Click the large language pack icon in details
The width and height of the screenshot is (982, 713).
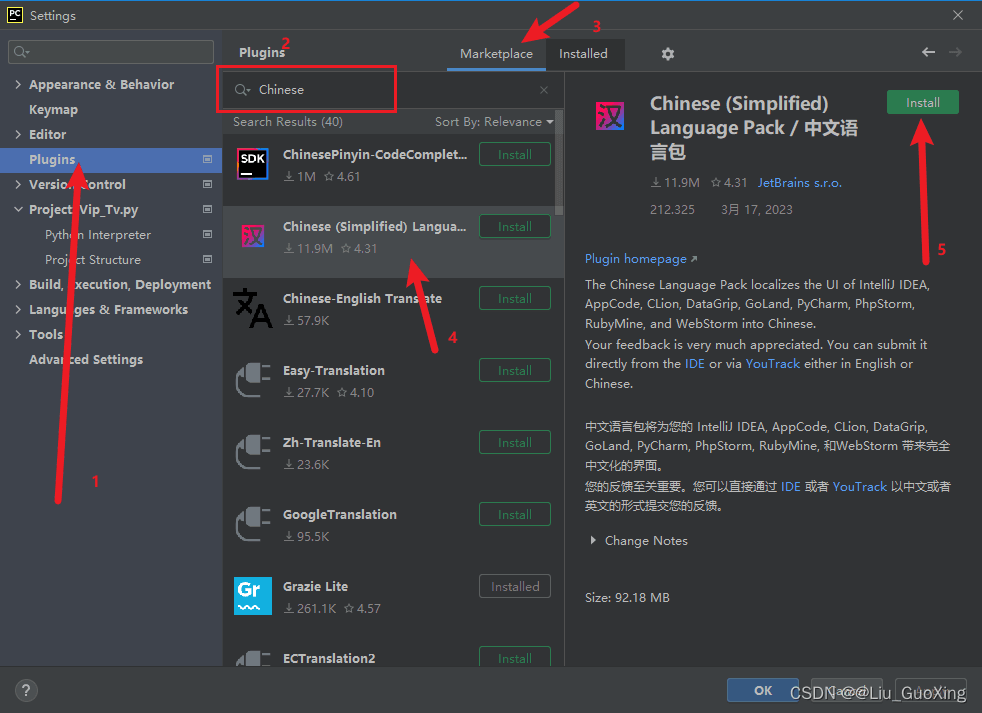click(x=609, y=117)
